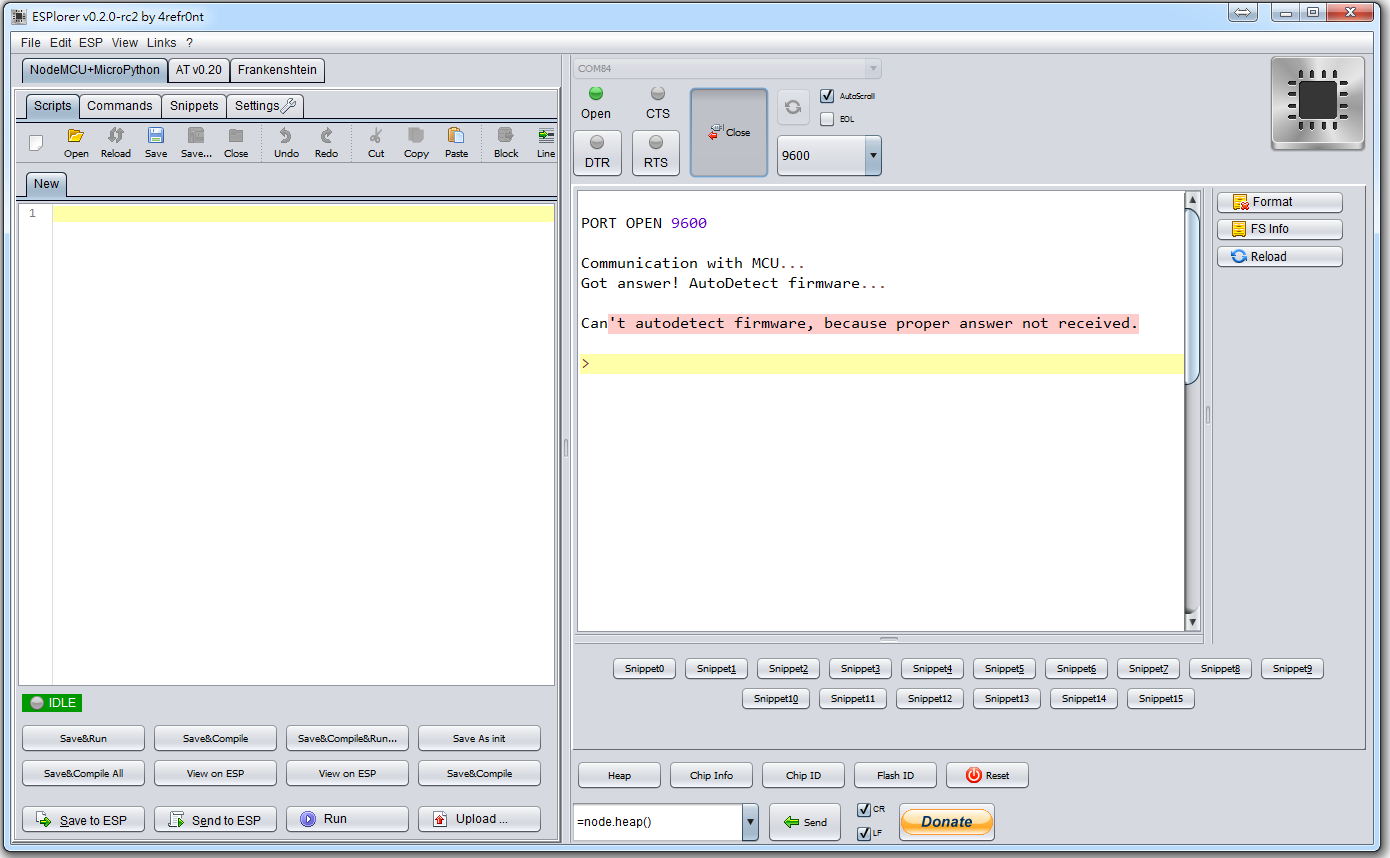Uncheck the CR line ending option
The image size is (1390, 858).
click(x=865, y=810)
